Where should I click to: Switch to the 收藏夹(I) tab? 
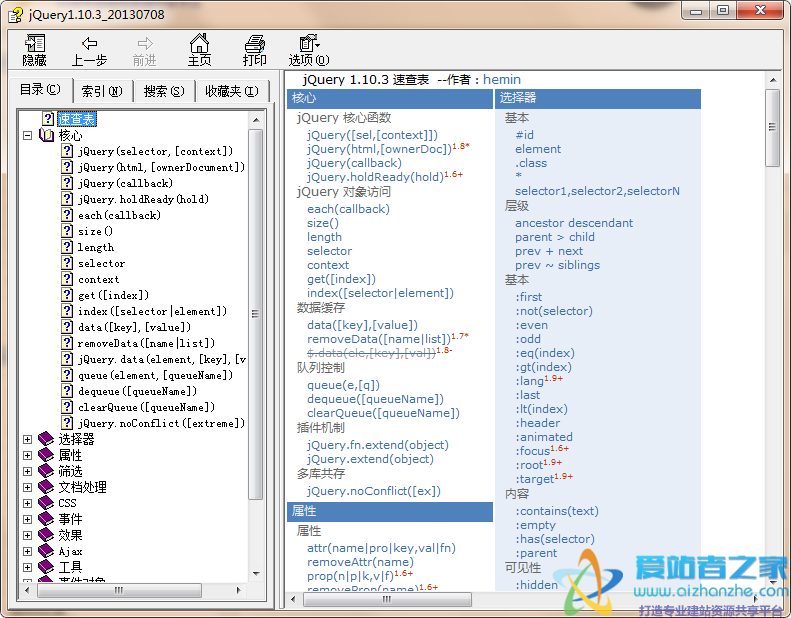232,91
